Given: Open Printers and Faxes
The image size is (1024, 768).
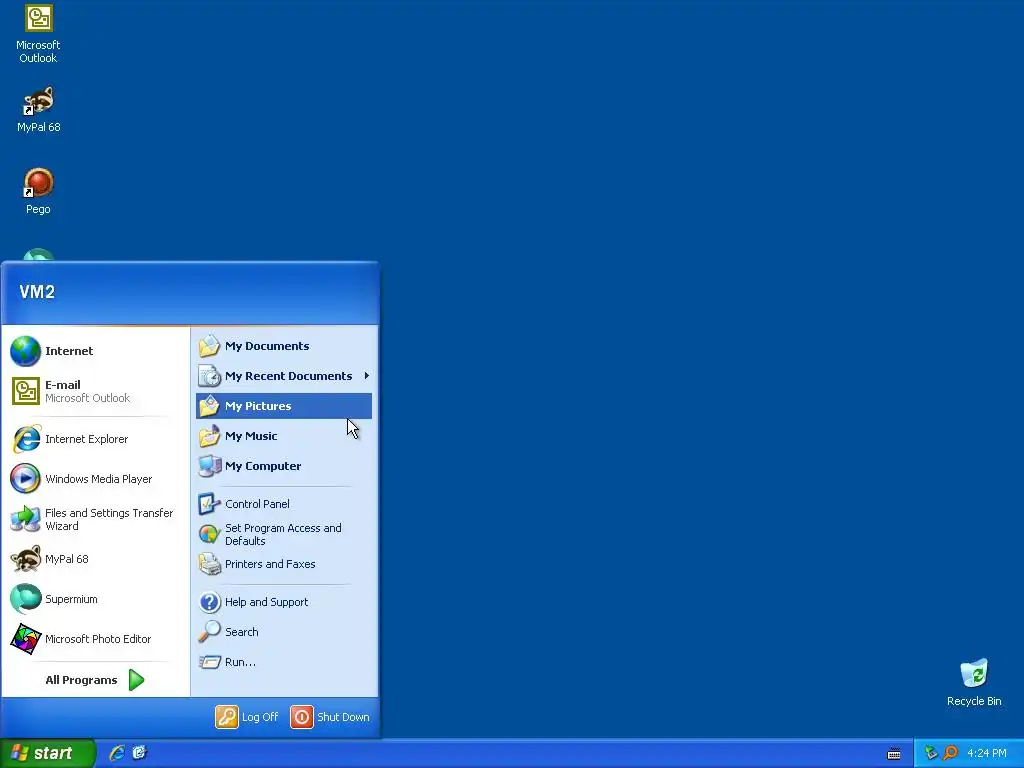Looking at the screenshot, I should point(284,564).
